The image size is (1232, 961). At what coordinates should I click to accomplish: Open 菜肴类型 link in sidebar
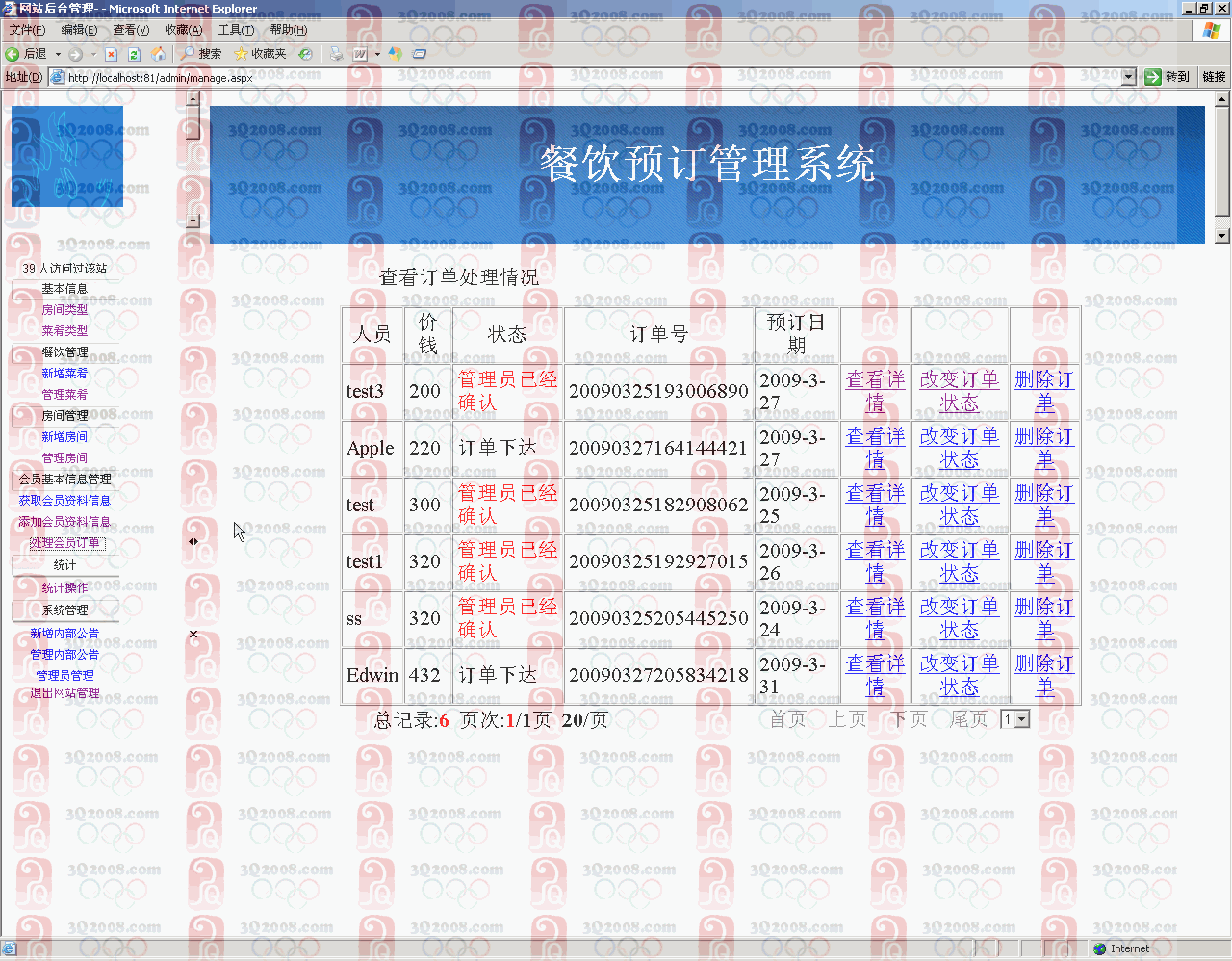[64, 330]
